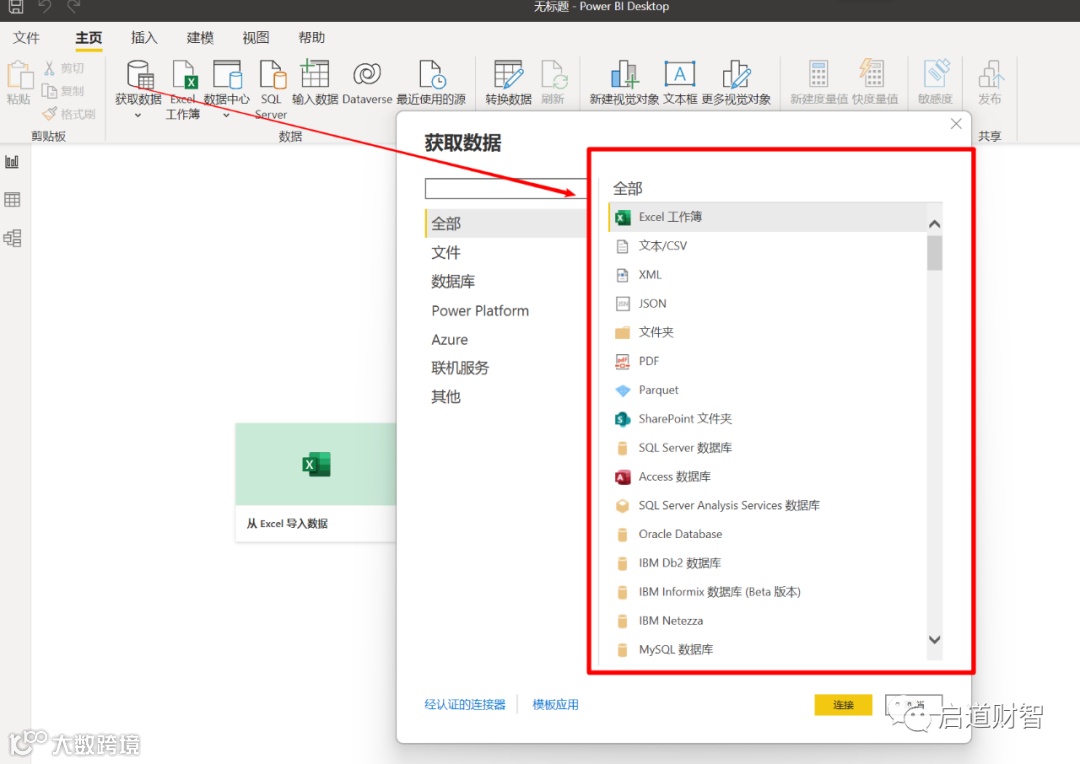The image size is (1080, 764).
Task: Open the 获取数据 (Get Data) ribbon icon
Action: tap(140, 74)
